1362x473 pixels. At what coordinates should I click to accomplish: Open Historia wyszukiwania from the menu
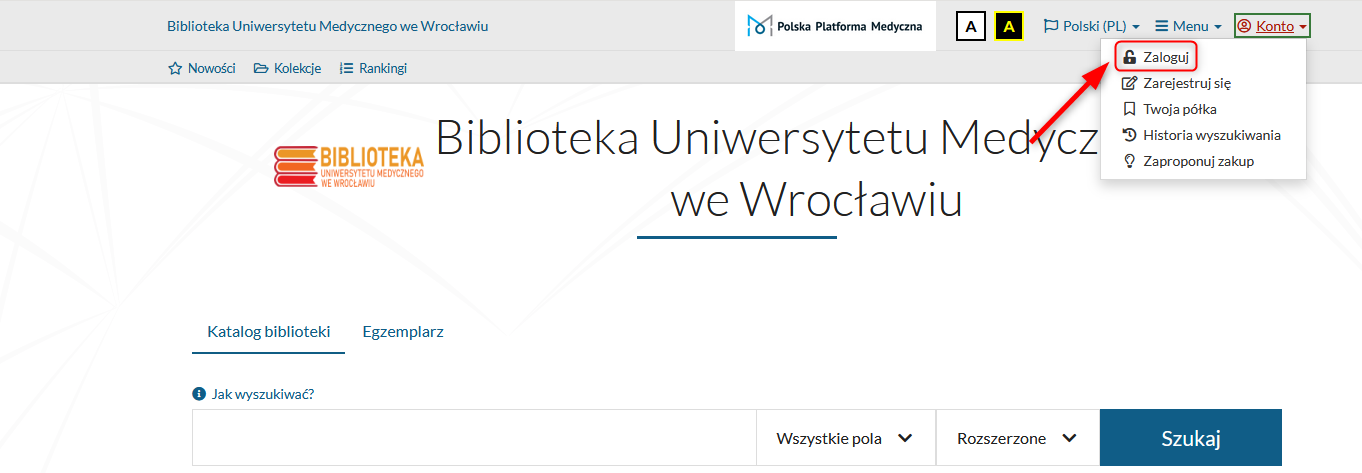[1211, 135]
